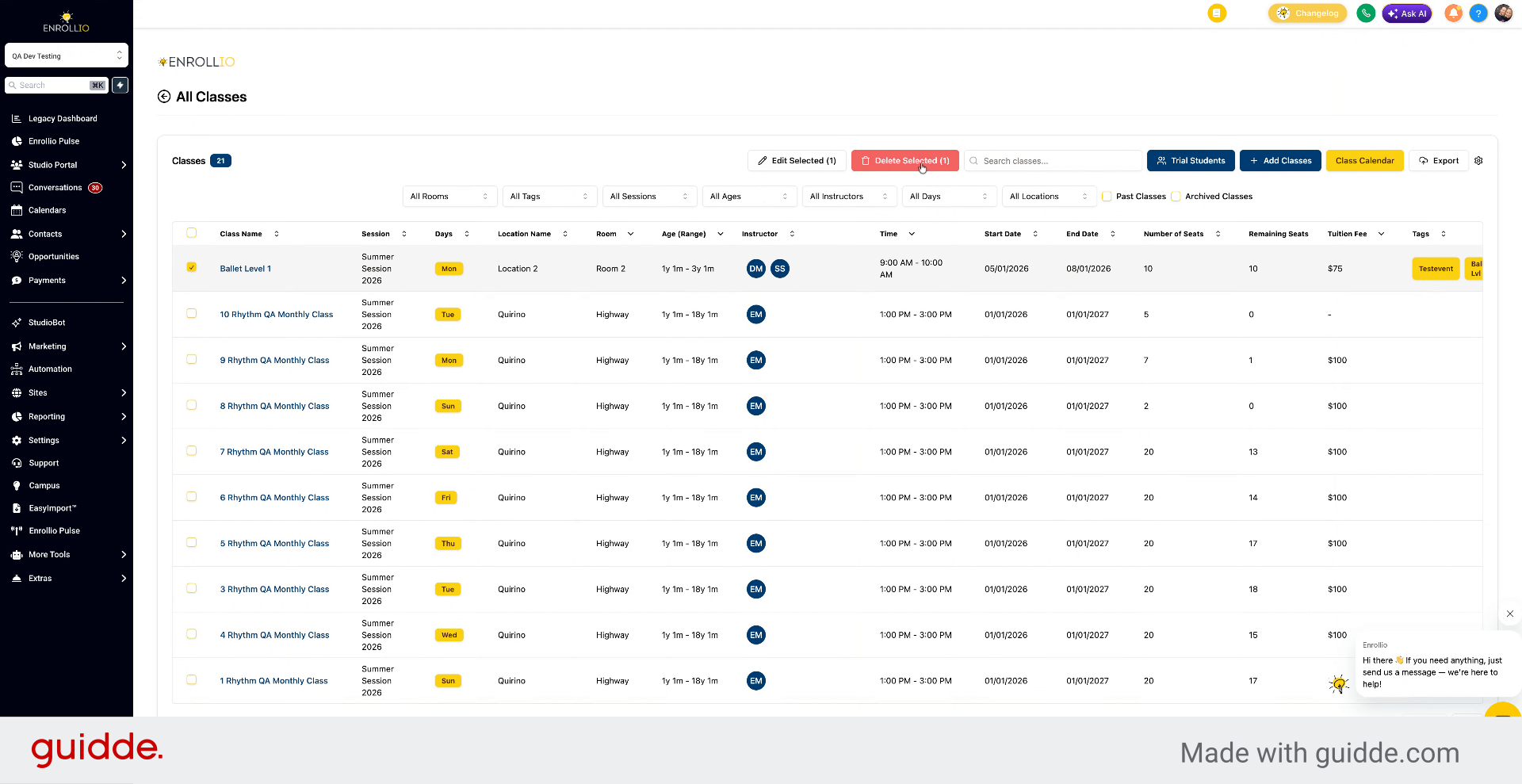
Task: Click the DM instructor badge for Ballet Level 1
Action: [x=756, y=269]
